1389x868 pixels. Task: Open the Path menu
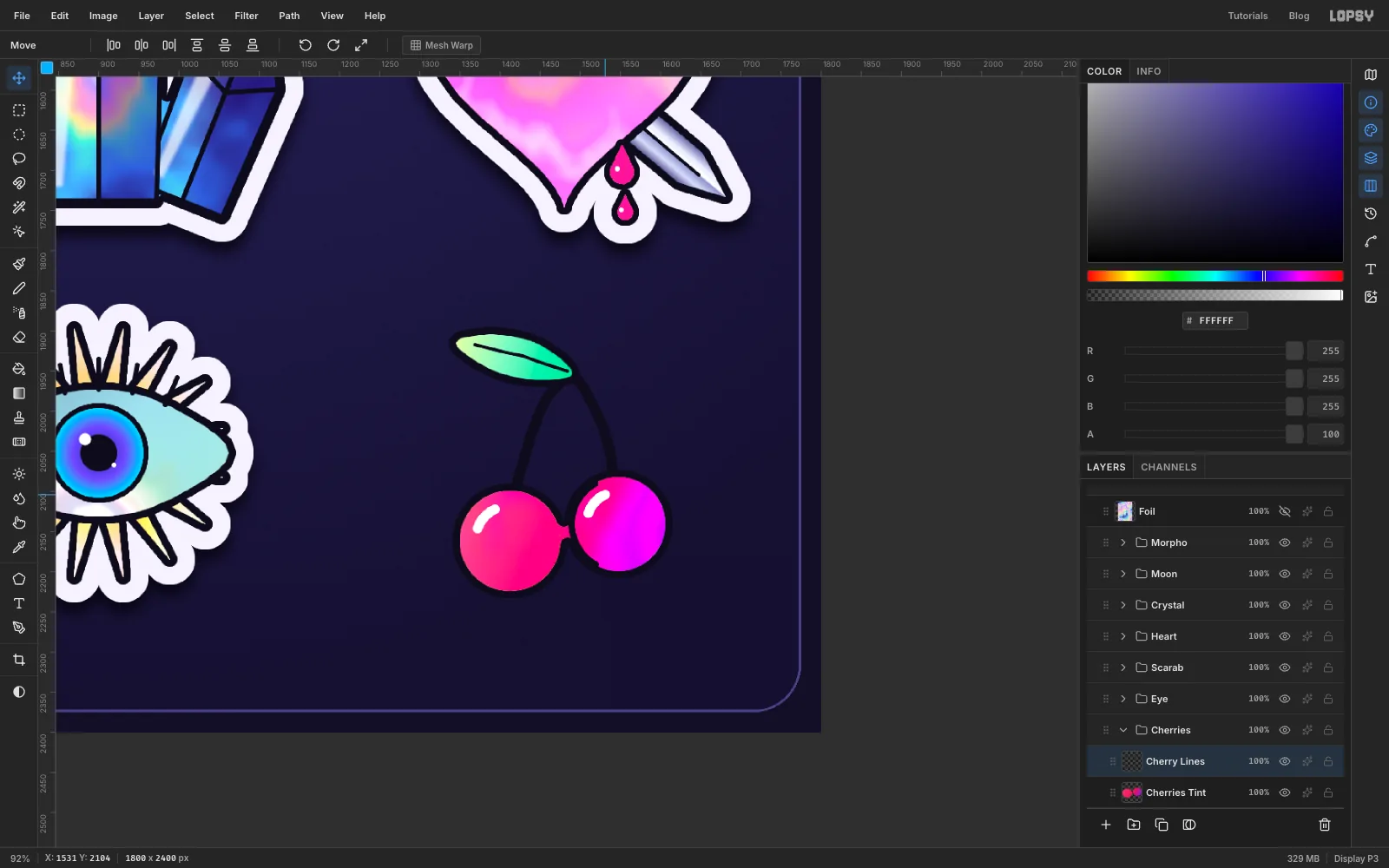pos(289,16)
